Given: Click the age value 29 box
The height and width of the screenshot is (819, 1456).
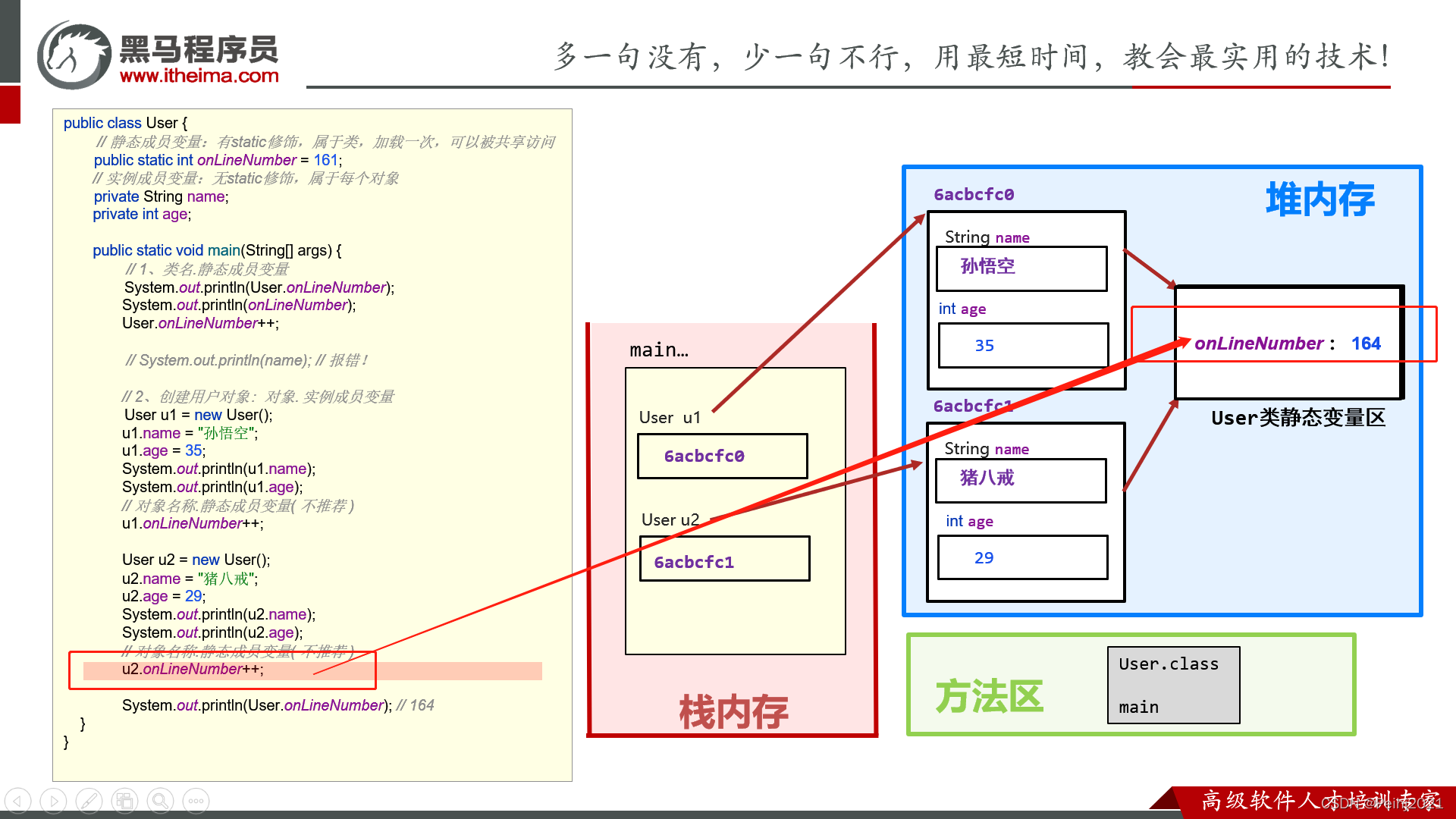Looking at the screenshot, I should [x=1022, y=557].
